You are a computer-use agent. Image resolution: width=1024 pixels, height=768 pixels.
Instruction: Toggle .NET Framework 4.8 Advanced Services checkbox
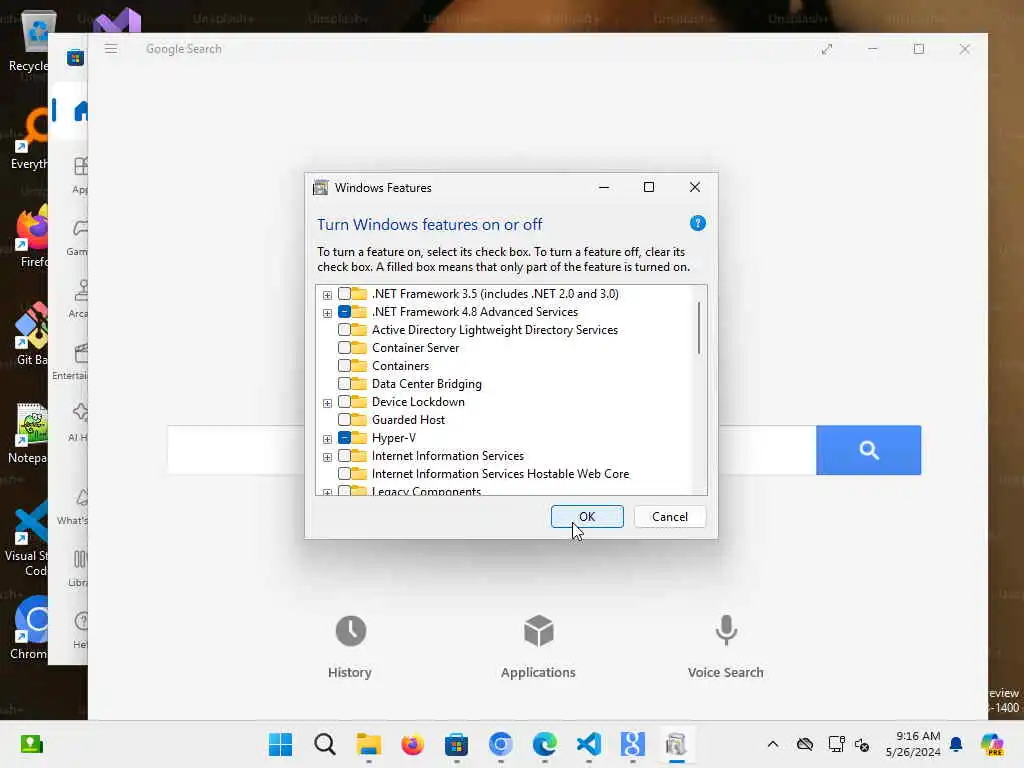point(344,312)
